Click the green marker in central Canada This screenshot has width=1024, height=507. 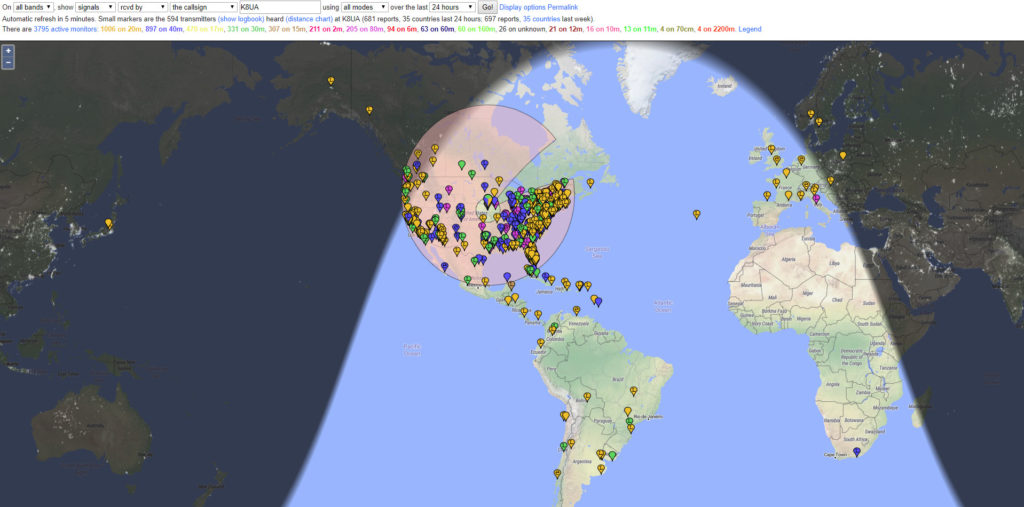(x=462, y=164)
